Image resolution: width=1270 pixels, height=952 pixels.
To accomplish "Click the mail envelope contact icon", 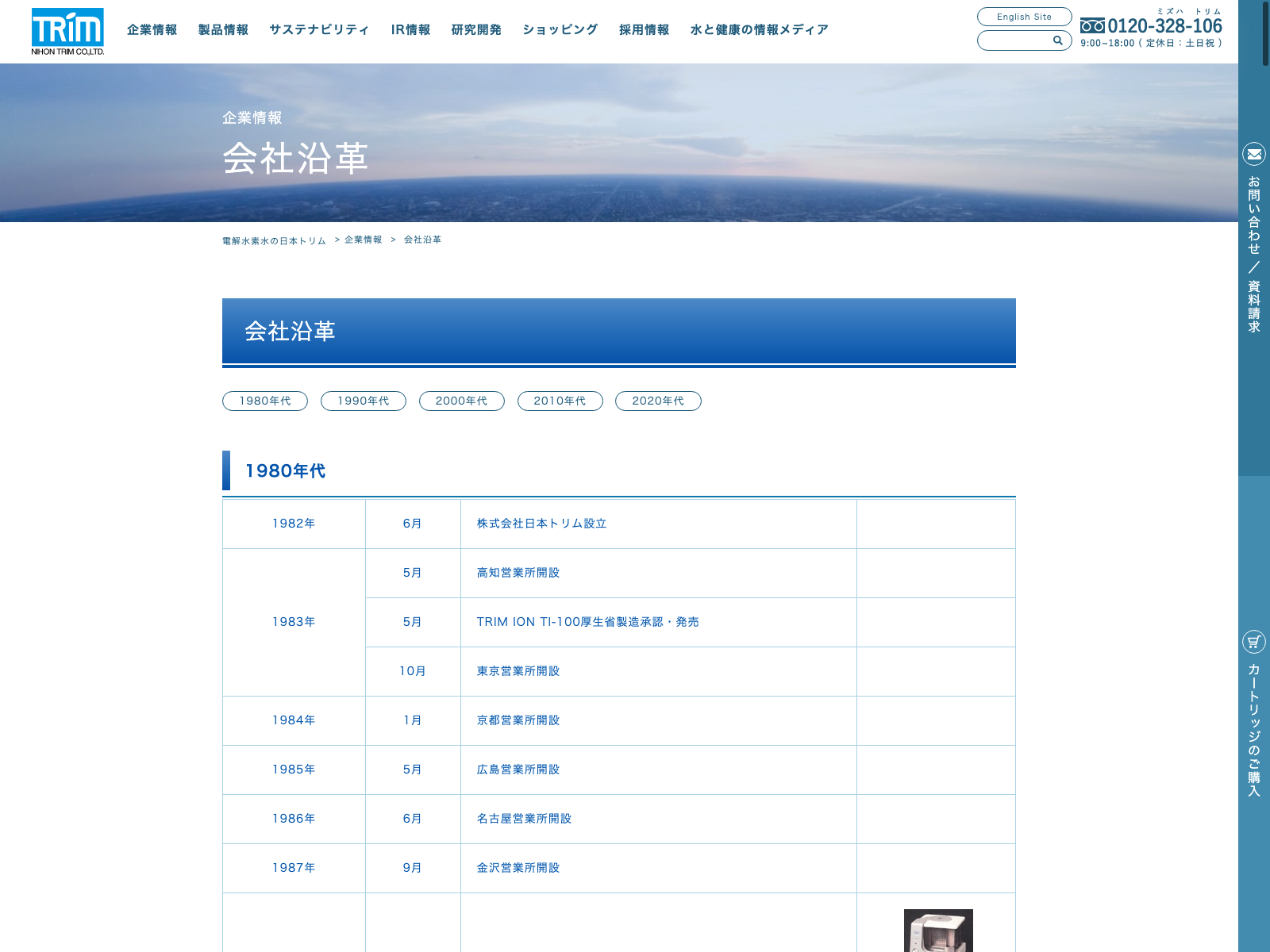I will click(x=1254, y=154).
